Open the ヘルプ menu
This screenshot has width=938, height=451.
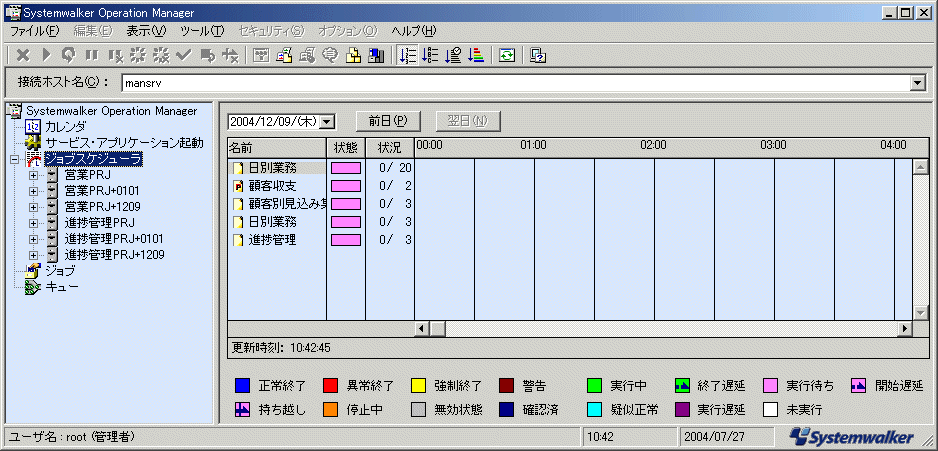coord(414,31)
